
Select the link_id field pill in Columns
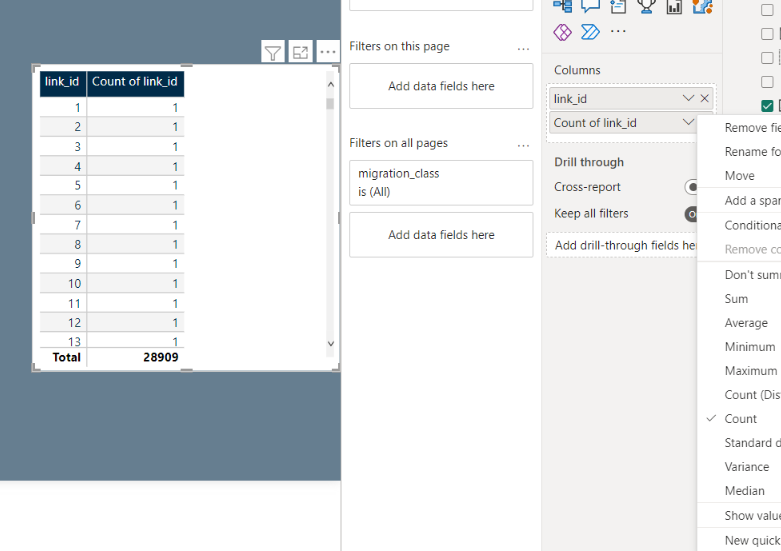click(x=631, y=99)
